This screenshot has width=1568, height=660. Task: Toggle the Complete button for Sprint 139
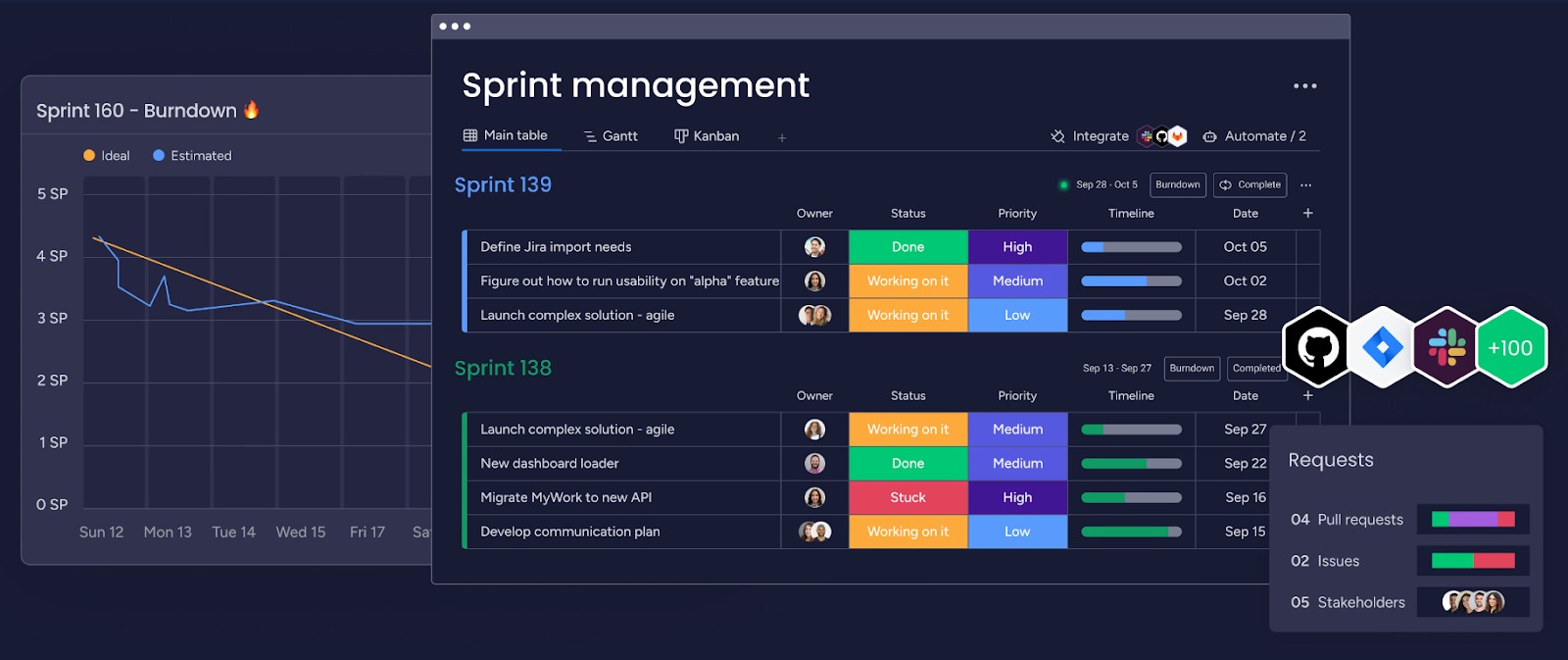point(1250,184)
